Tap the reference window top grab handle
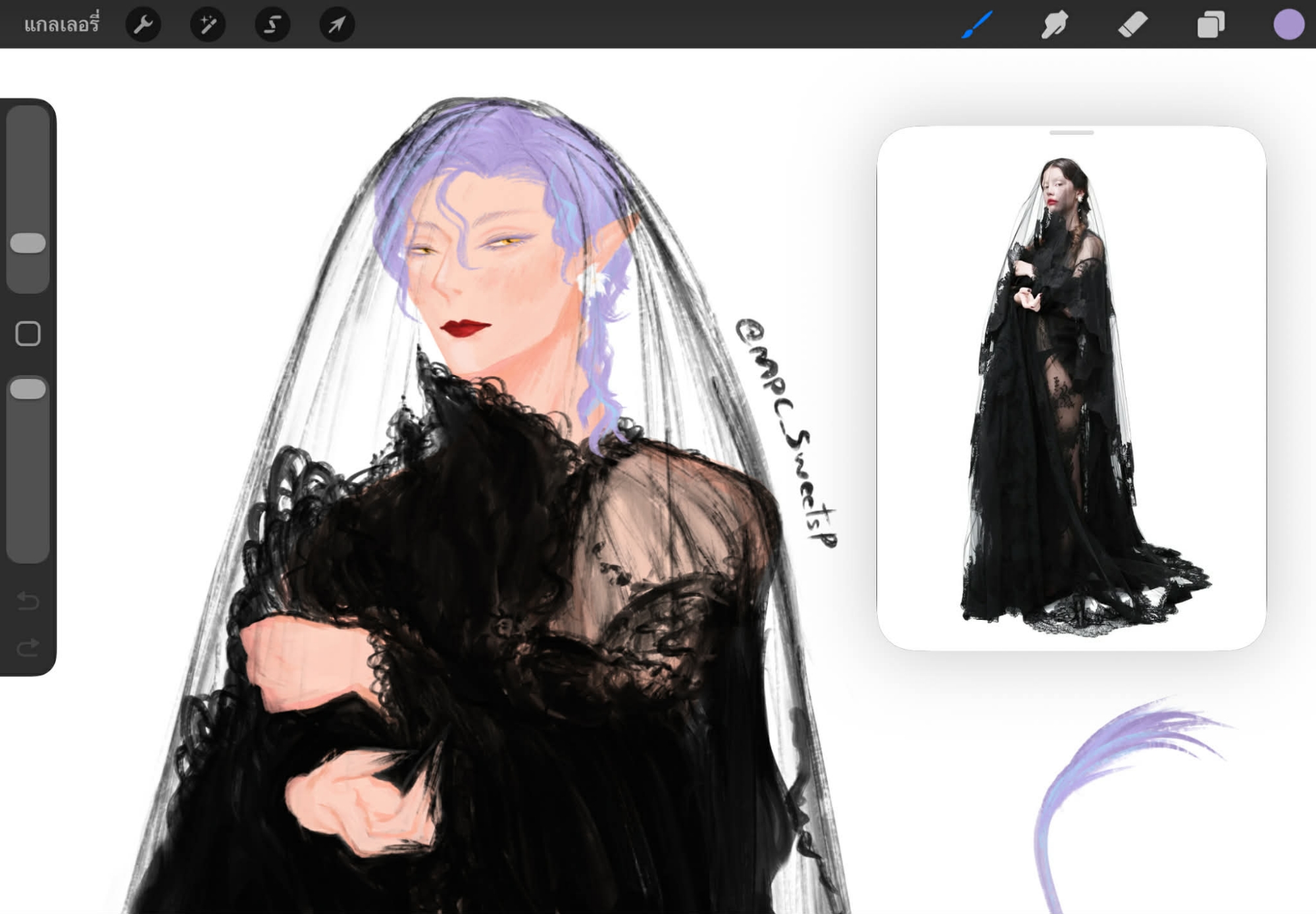The height and width of the screenshot is (914, 1316). 1071,133
